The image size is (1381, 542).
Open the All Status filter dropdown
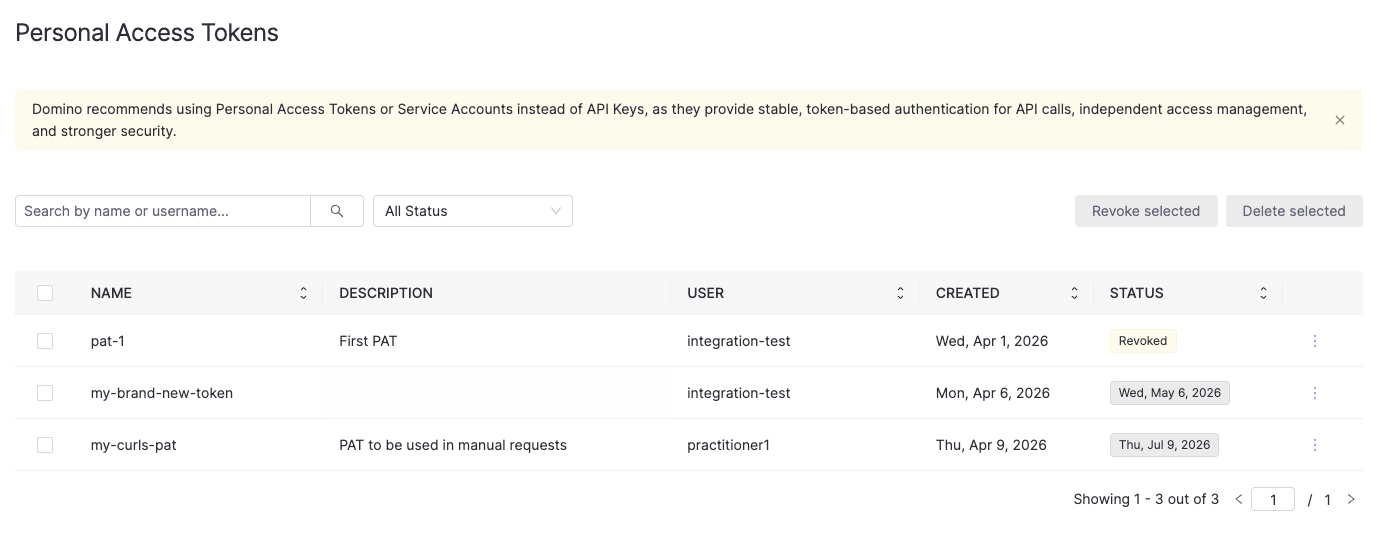(473, 211)
